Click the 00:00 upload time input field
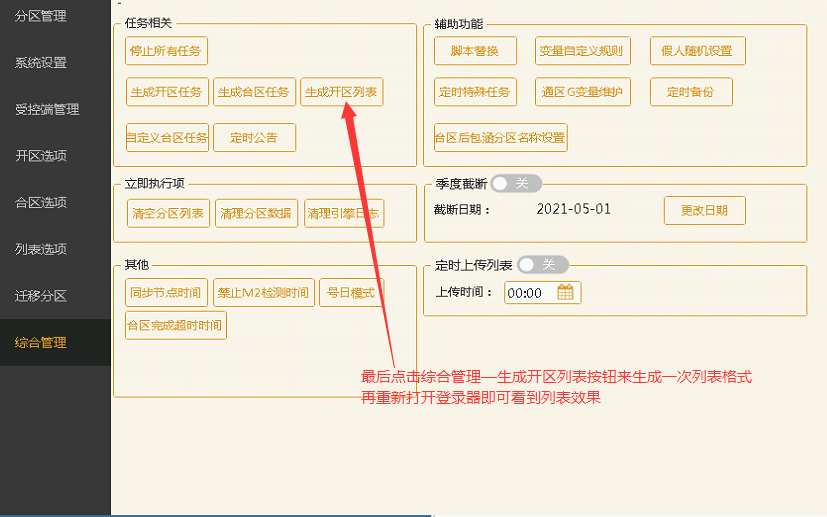Screen dimensions: 827x517 (x=527, y=293)
